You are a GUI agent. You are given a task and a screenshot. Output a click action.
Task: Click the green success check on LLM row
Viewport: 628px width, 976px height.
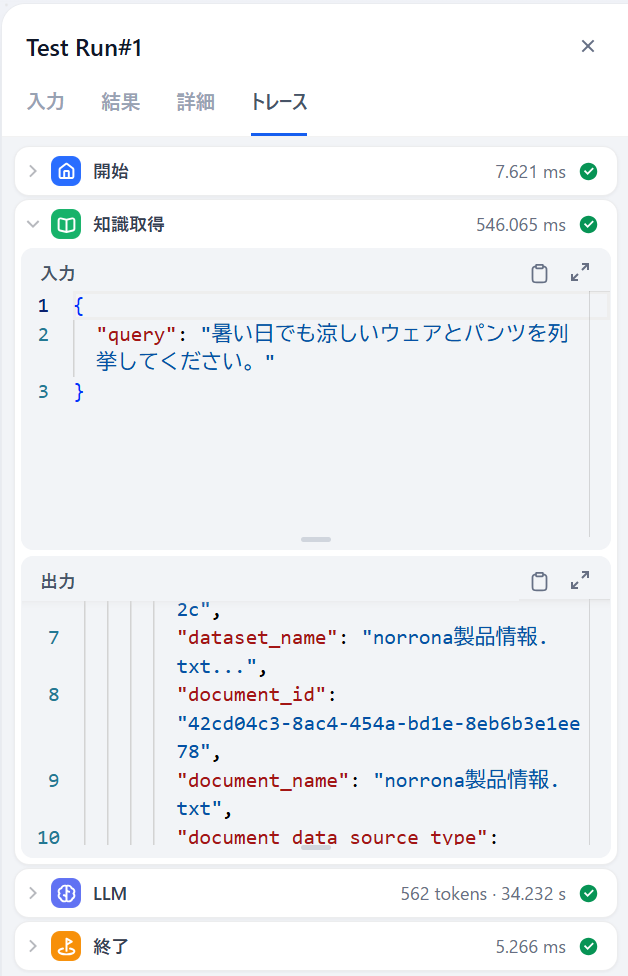tap(588, 893)
